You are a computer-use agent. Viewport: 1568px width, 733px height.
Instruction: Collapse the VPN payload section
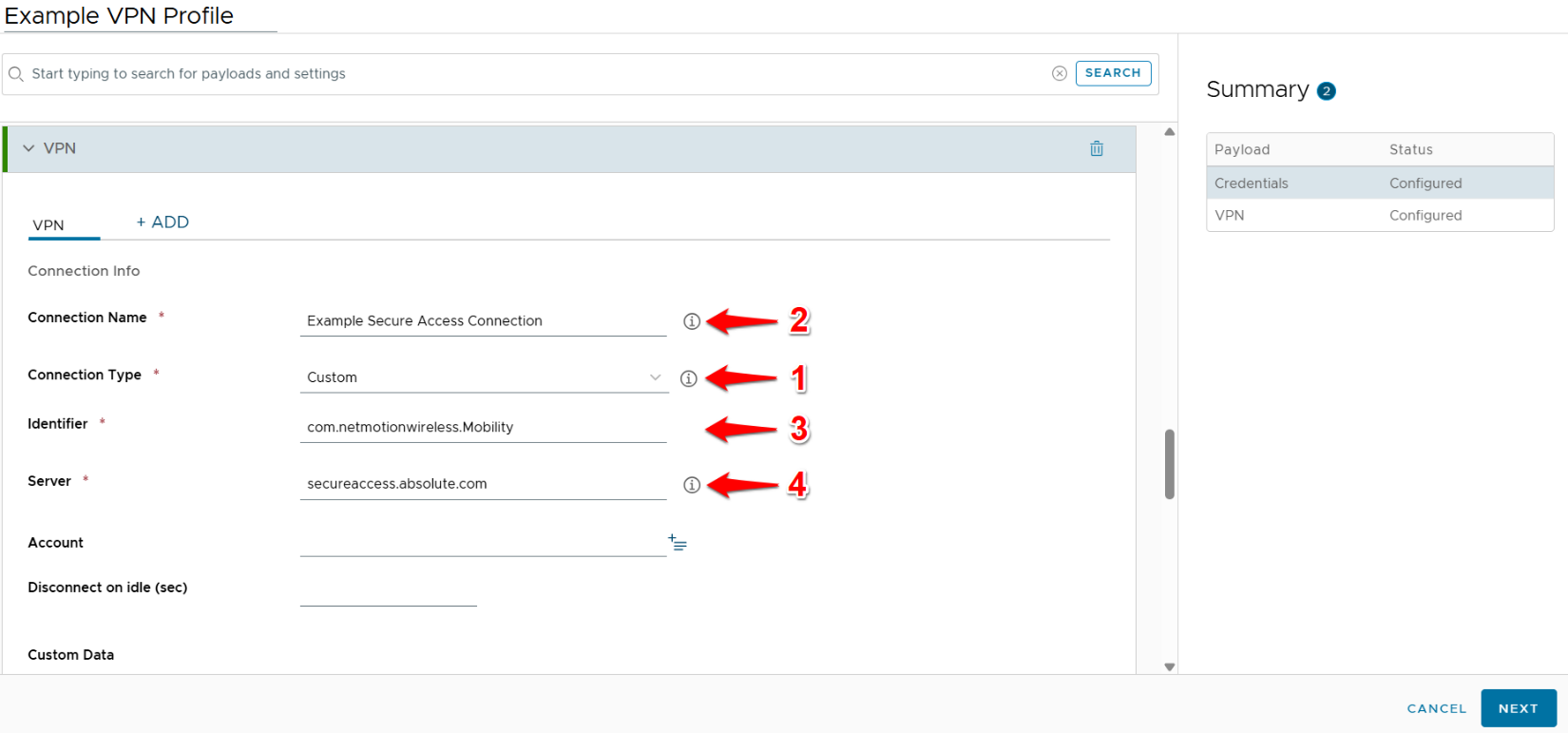click(29, 148)
